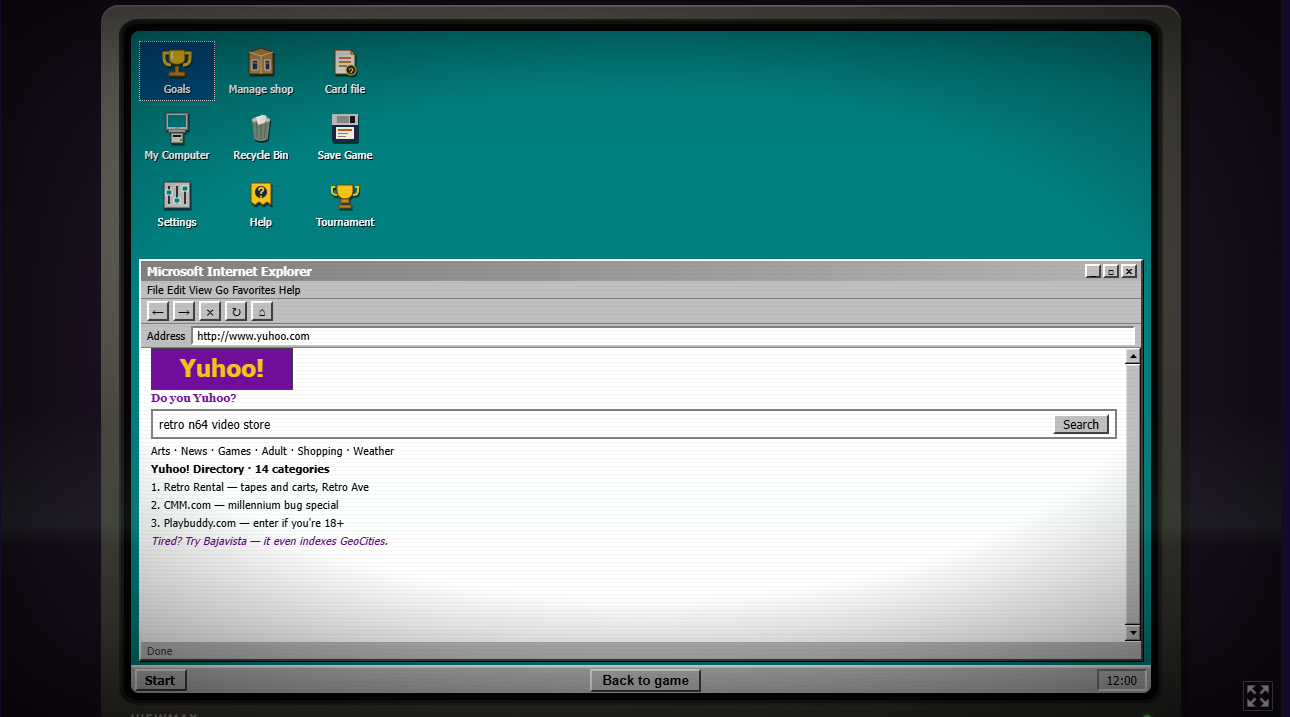Open the Recycle Bin icon
1290x717 pixels.
click(x=261, y=137)
